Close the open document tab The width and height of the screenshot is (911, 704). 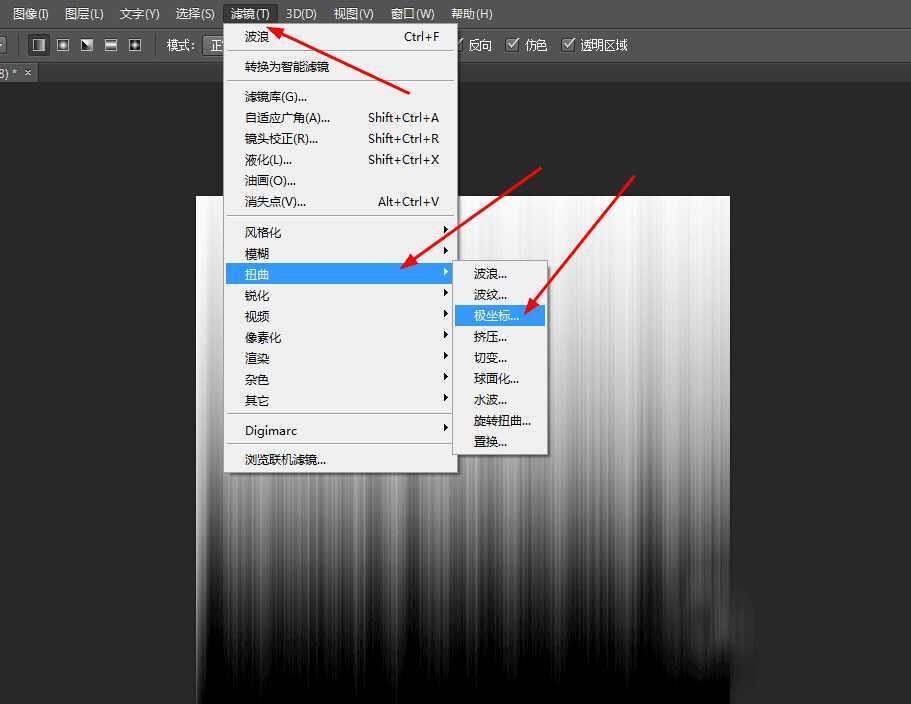27,72
